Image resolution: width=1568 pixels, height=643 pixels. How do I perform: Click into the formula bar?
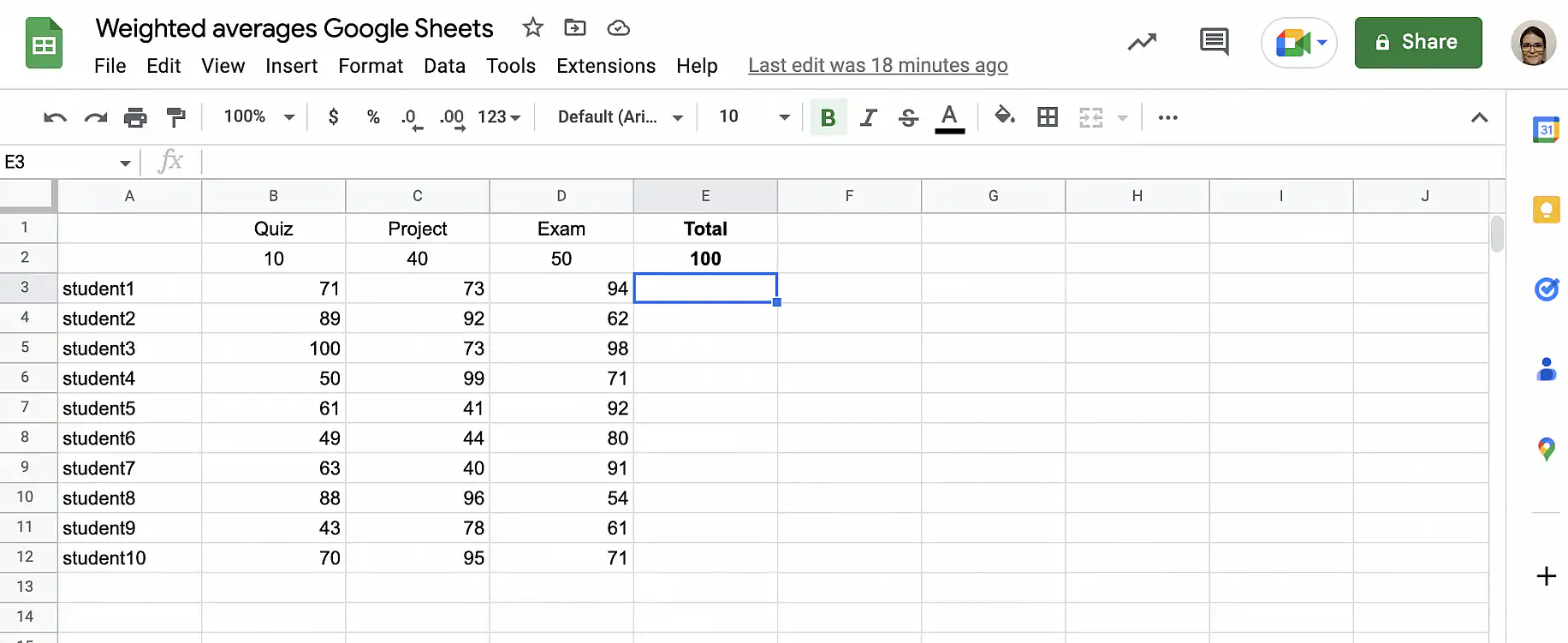pyautogui.click(x=852, y=162)
